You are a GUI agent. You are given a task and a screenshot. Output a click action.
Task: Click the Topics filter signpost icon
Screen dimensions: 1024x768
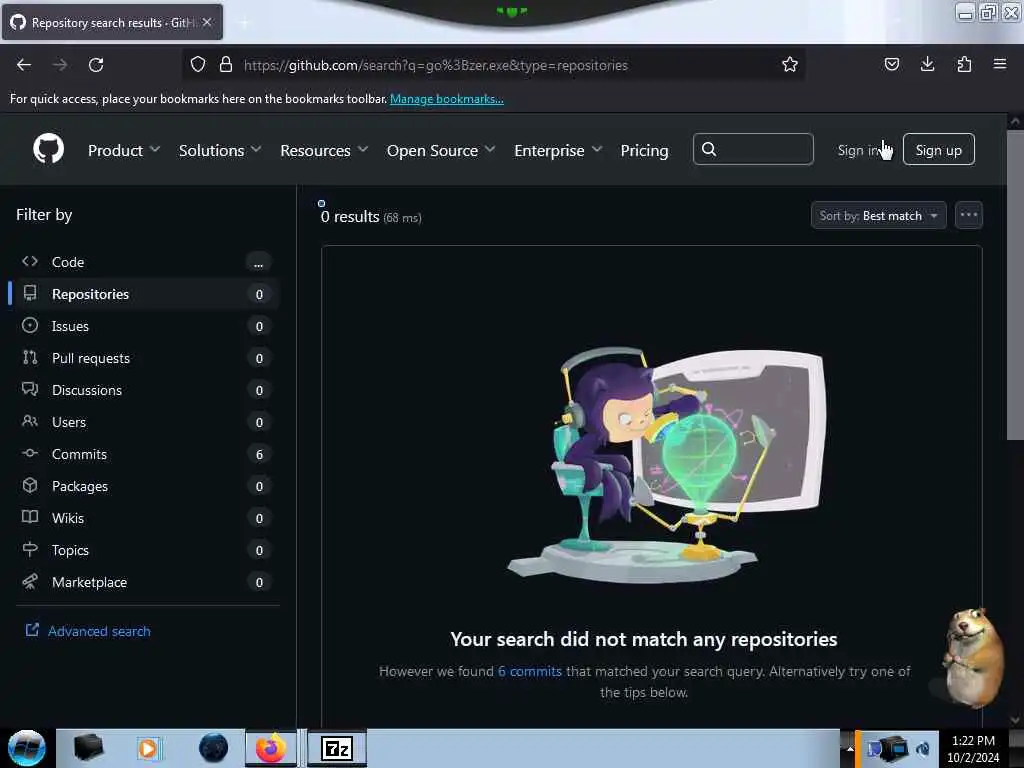(x=29, y=549)
